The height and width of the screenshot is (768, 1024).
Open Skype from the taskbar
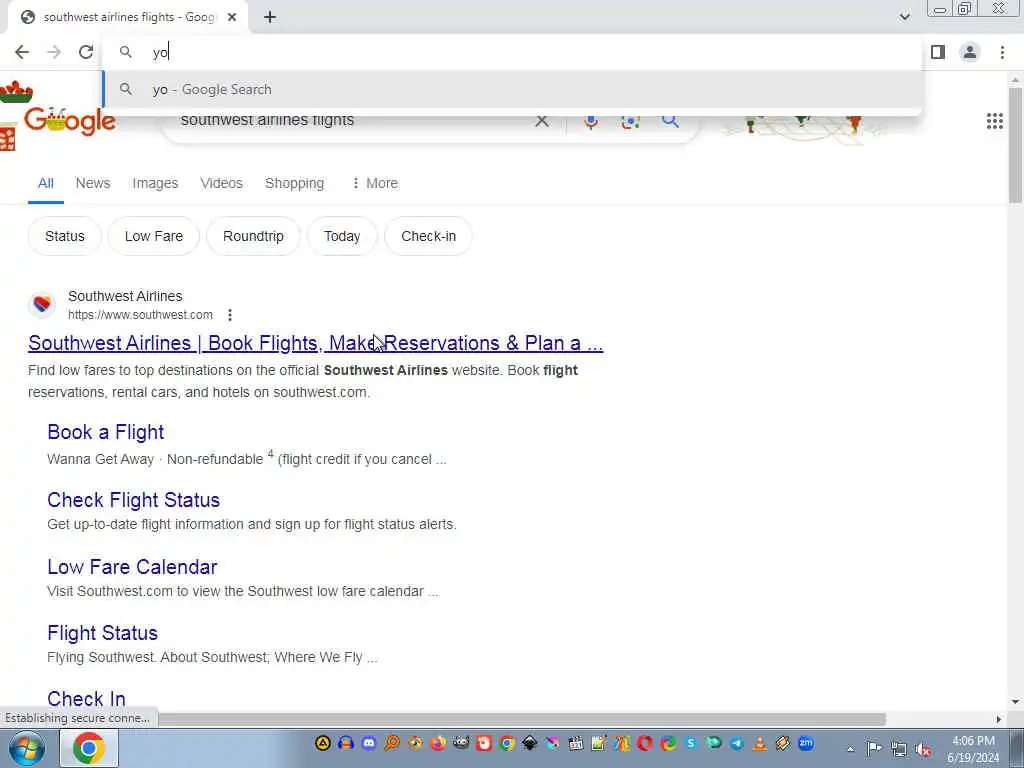(x=691, y=743)
